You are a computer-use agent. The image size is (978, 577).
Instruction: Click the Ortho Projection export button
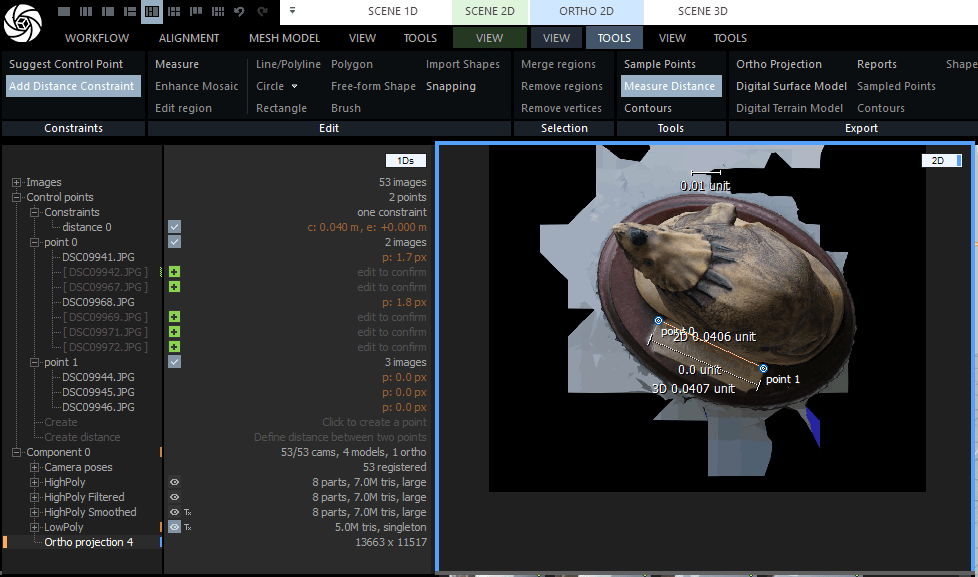tap(778, 64)
